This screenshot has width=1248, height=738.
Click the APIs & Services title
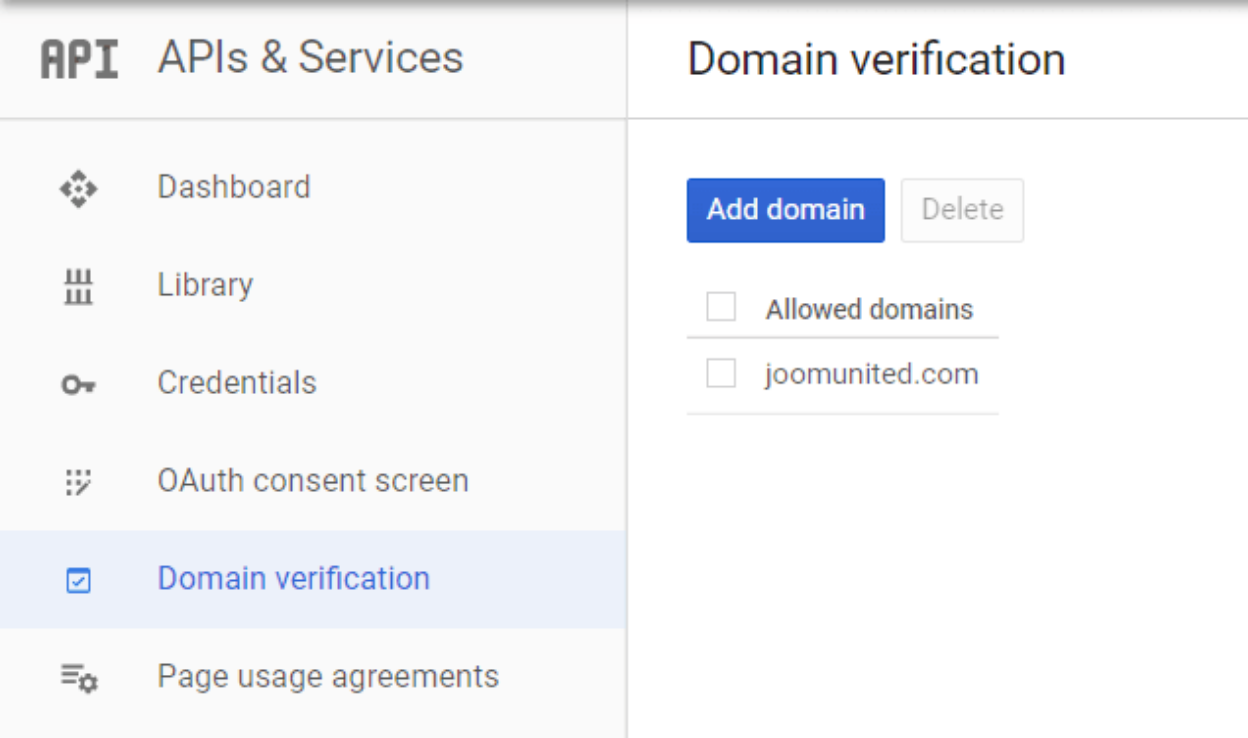(310, 58)
